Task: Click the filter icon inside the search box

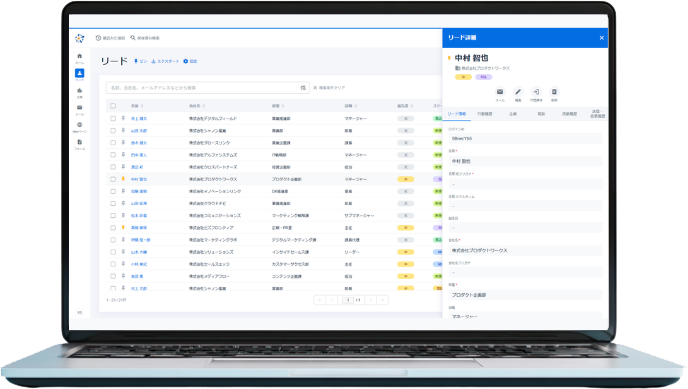Action: [303, 88]
